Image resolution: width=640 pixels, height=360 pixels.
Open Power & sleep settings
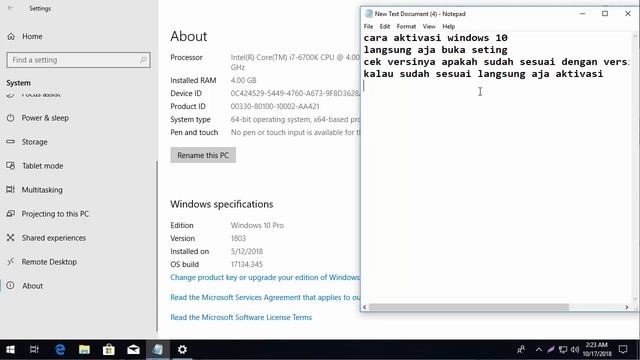pos(45,118)
